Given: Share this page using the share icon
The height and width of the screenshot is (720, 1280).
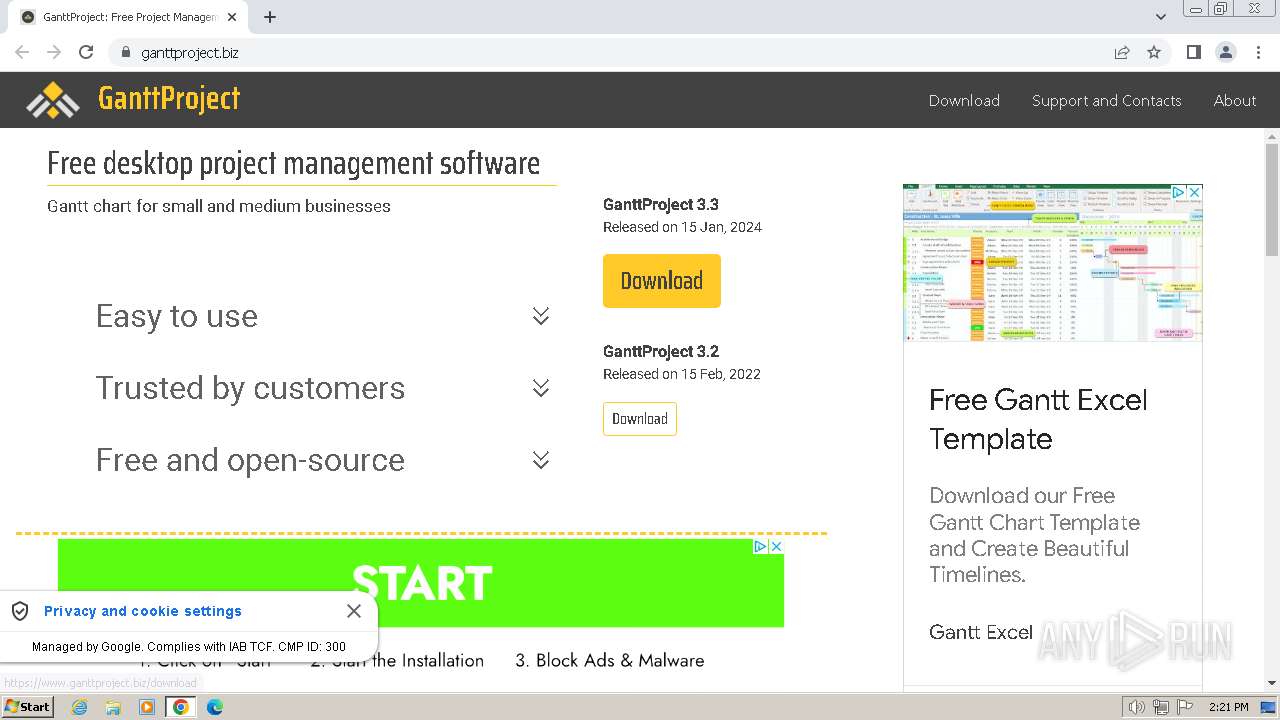Looking at the screenshot, I should (1122, 52).
